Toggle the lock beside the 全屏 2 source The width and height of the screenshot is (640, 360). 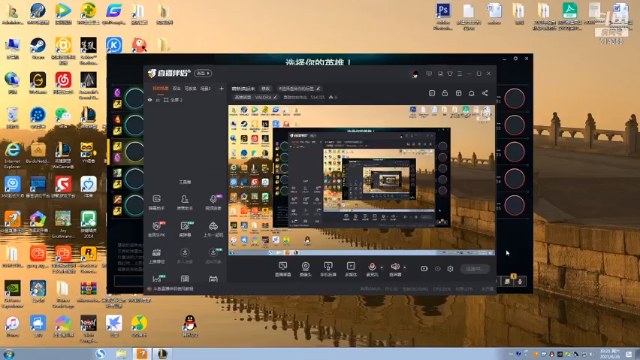[158, 100]
